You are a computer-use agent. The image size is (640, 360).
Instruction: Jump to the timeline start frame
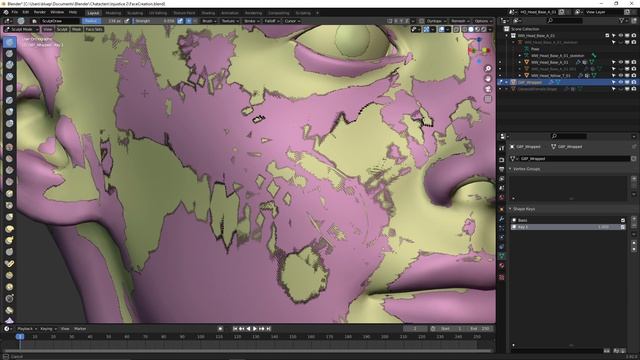coord(235,329)
